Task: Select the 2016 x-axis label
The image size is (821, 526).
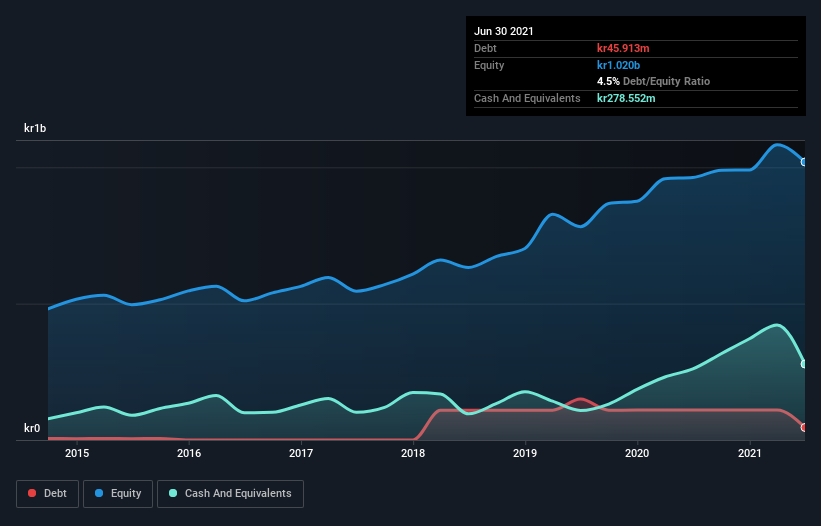Action: [189, 453]
